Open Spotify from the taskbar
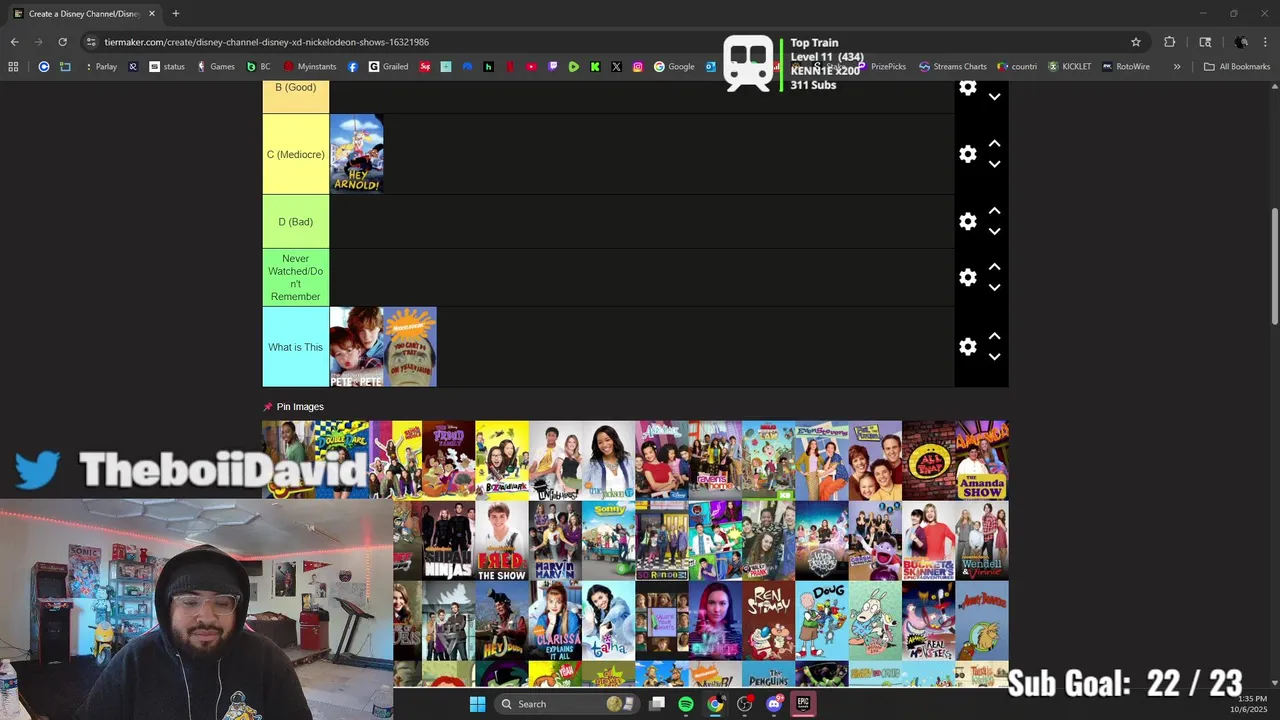This screenshot has width=1280, height=720. click(x=685, y=704)
